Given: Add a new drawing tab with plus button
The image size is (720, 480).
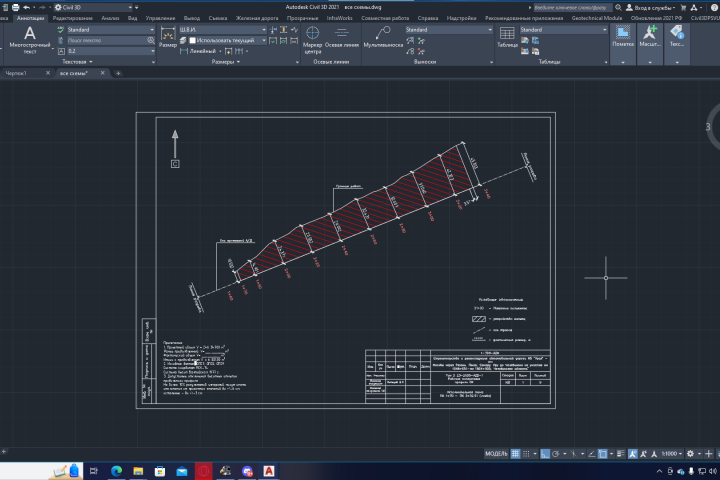Looking at the screenshot, I should [118, 73].
